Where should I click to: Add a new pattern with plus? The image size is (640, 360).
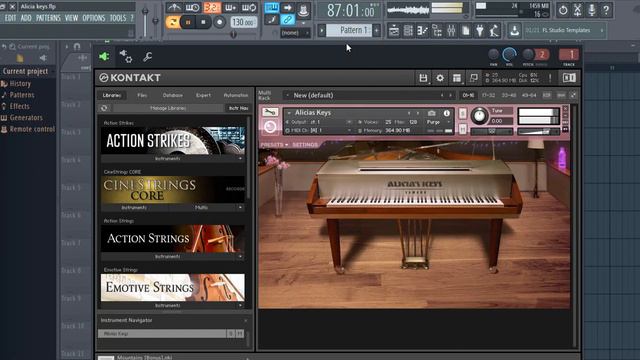[377, 30]
